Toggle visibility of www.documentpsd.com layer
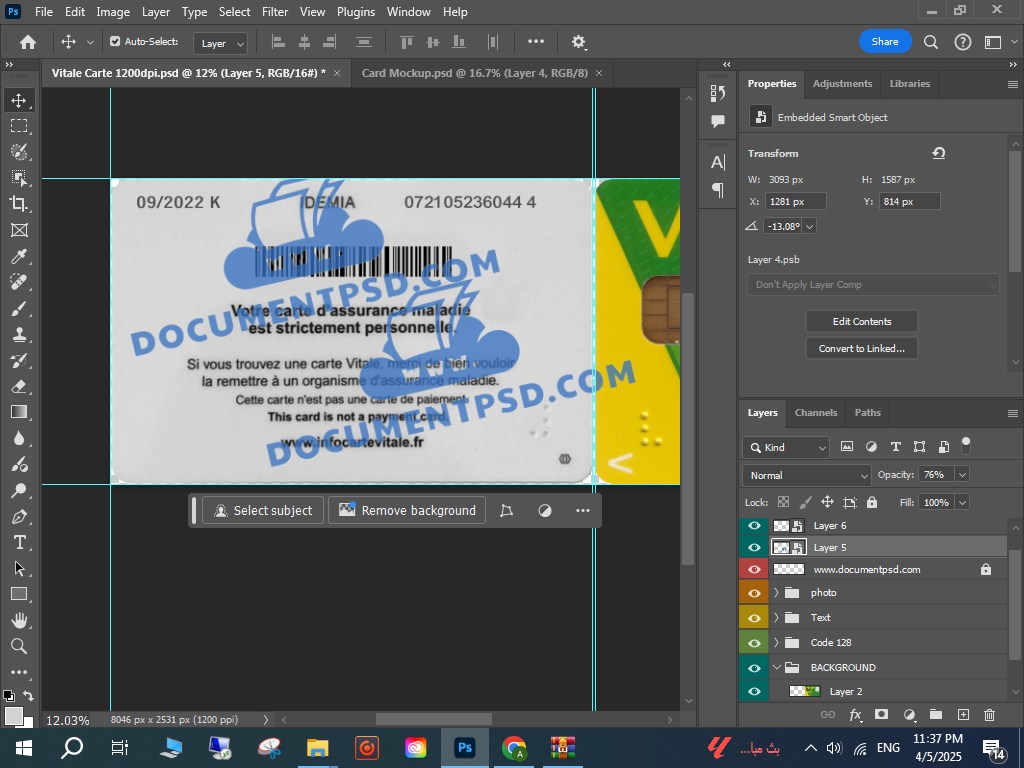Image resolution: width=1024 pixels, height=768 pixels. point(754,569)
